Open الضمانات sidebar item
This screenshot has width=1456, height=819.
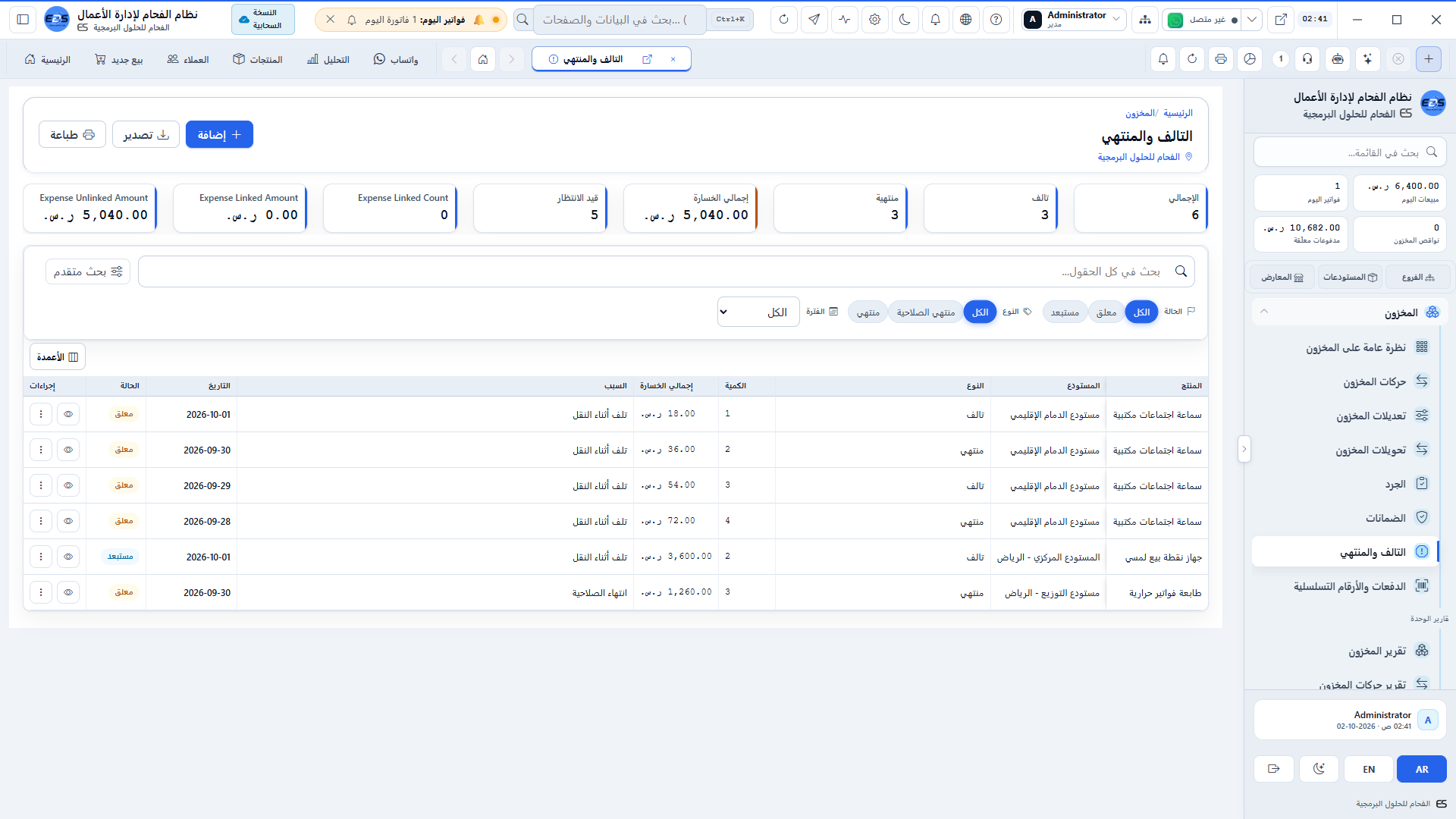(1346, 518)
